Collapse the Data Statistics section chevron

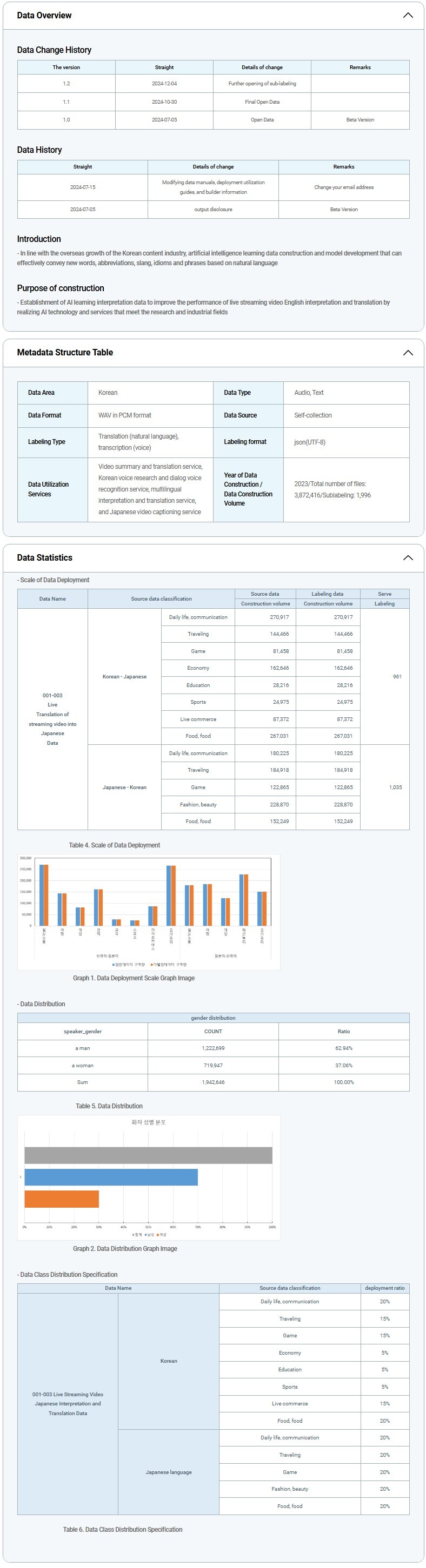click(408, 558)
